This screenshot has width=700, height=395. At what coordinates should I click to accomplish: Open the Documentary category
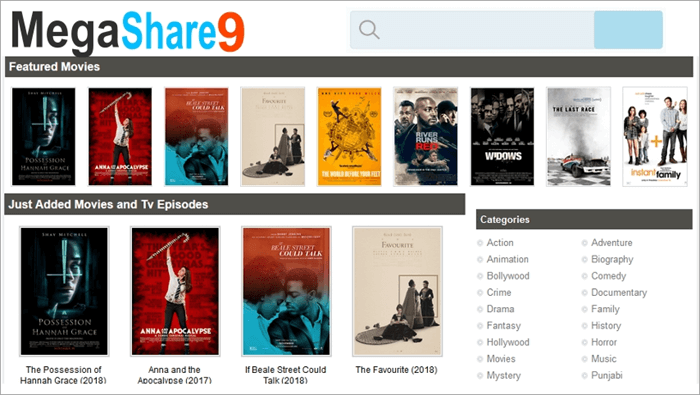click(619, 293)
